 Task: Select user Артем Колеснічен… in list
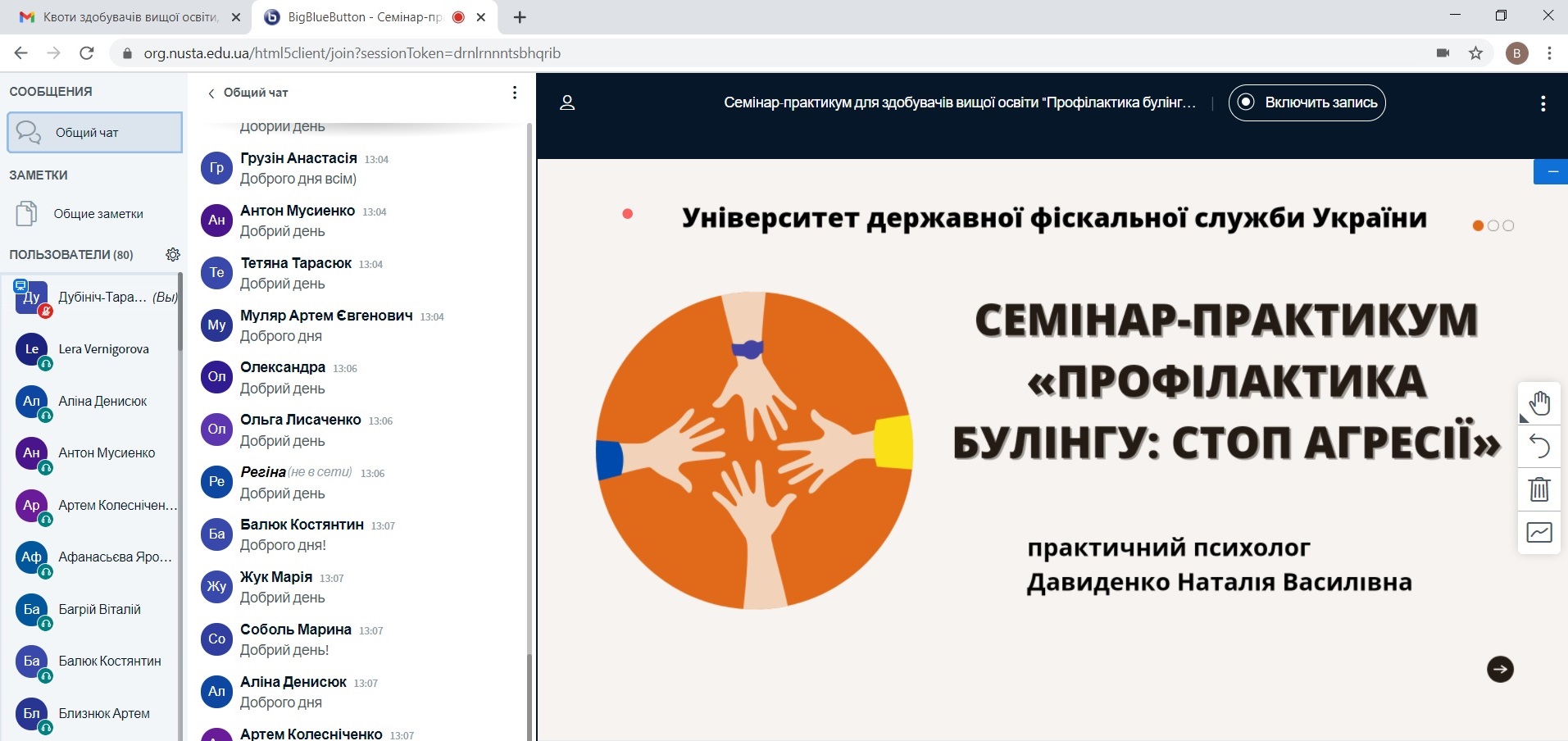95,505
